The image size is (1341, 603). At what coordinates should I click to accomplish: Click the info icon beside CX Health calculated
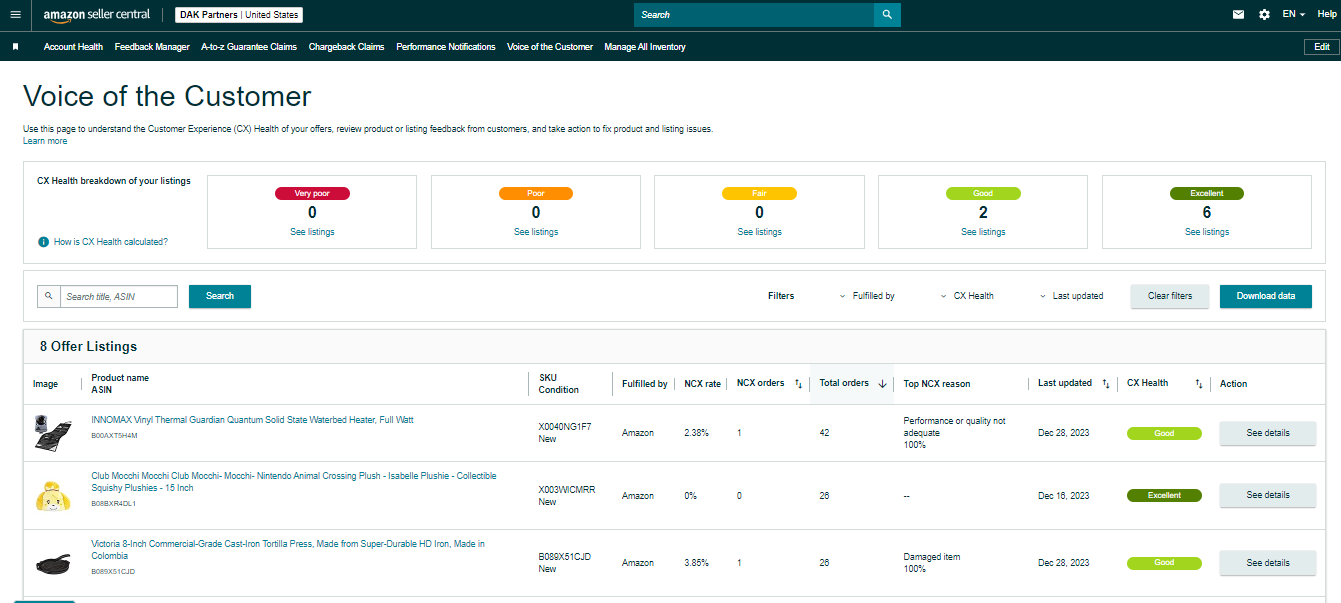tap(43, 242)
